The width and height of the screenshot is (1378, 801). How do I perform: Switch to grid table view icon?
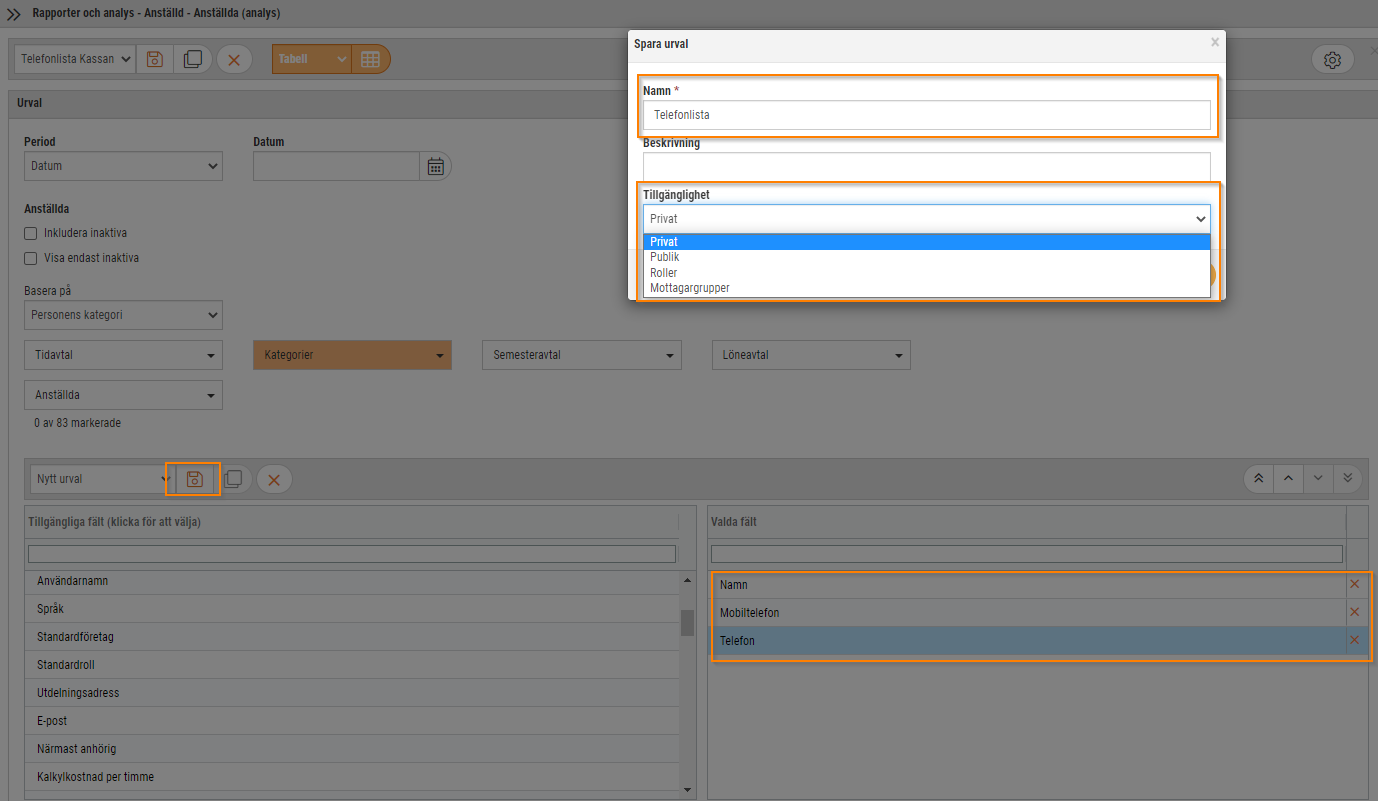click(x=371, y=59)
